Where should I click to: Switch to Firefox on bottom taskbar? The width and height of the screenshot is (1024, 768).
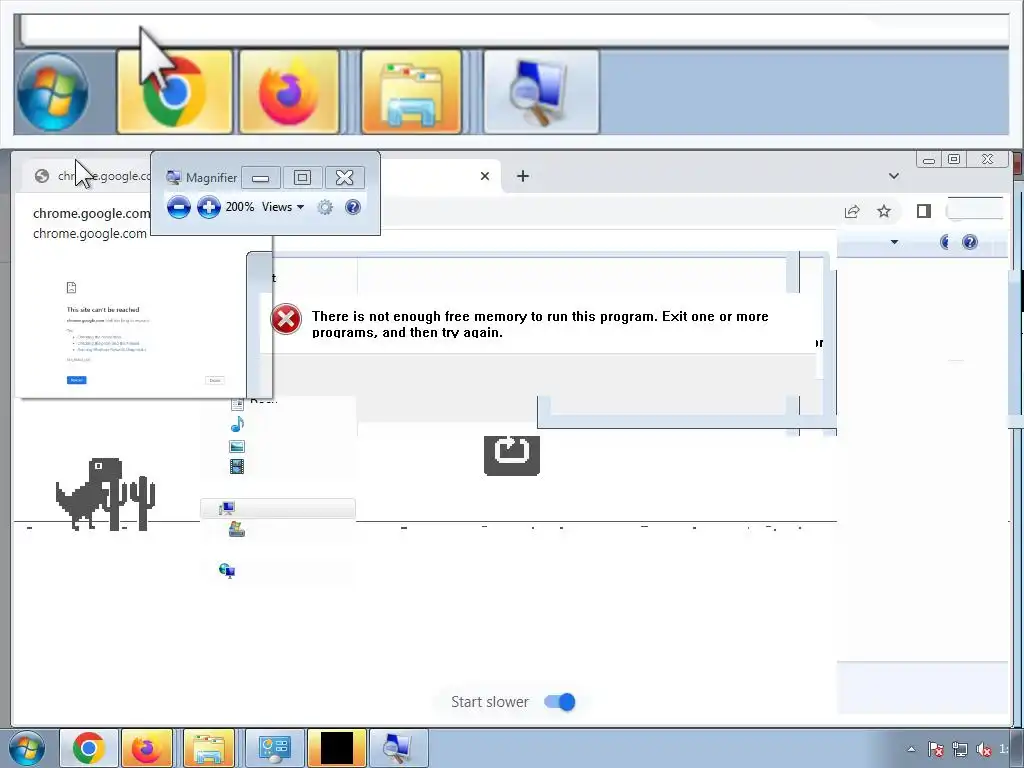[147, 748]
